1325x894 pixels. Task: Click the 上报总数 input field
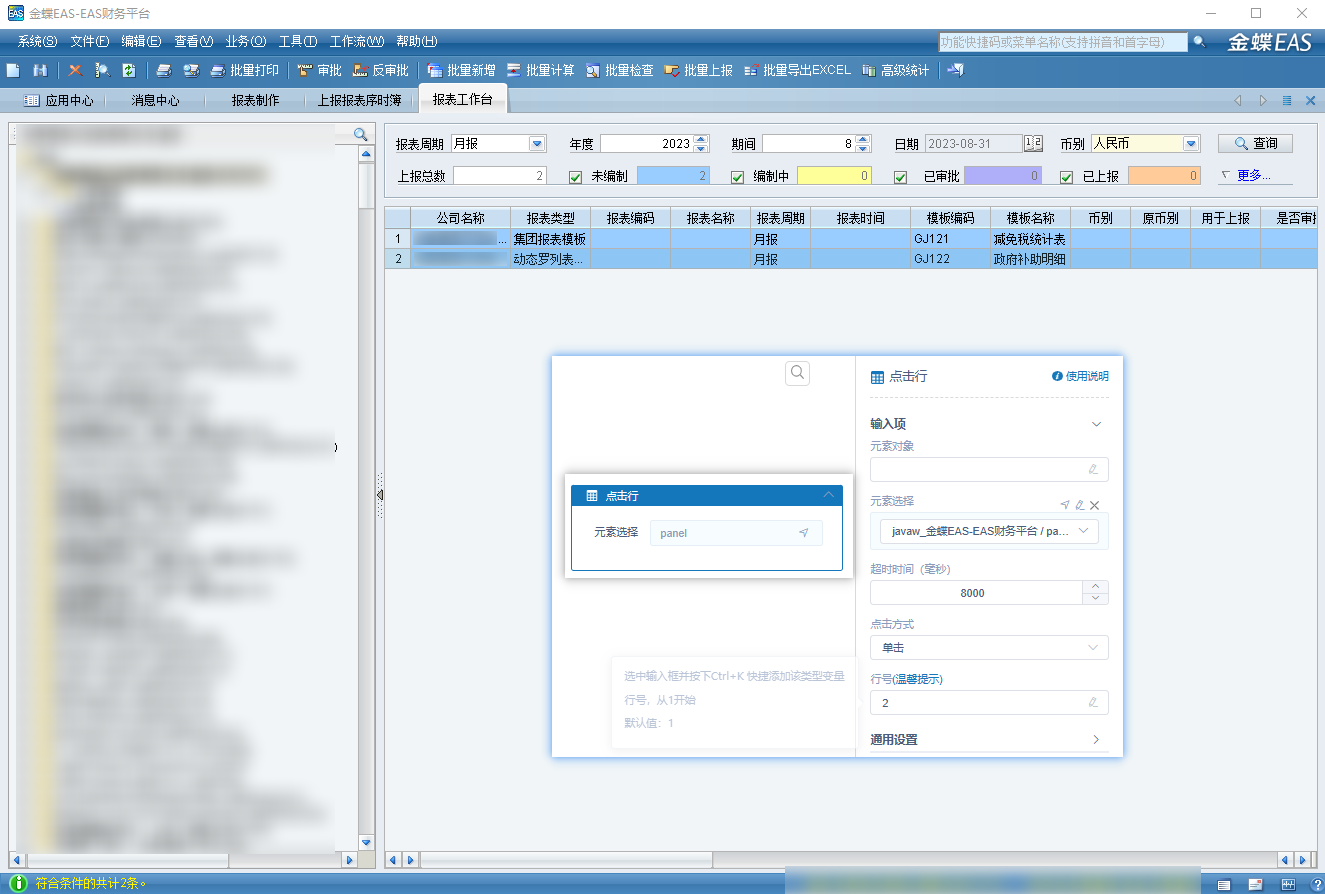(x=499, y=176)
